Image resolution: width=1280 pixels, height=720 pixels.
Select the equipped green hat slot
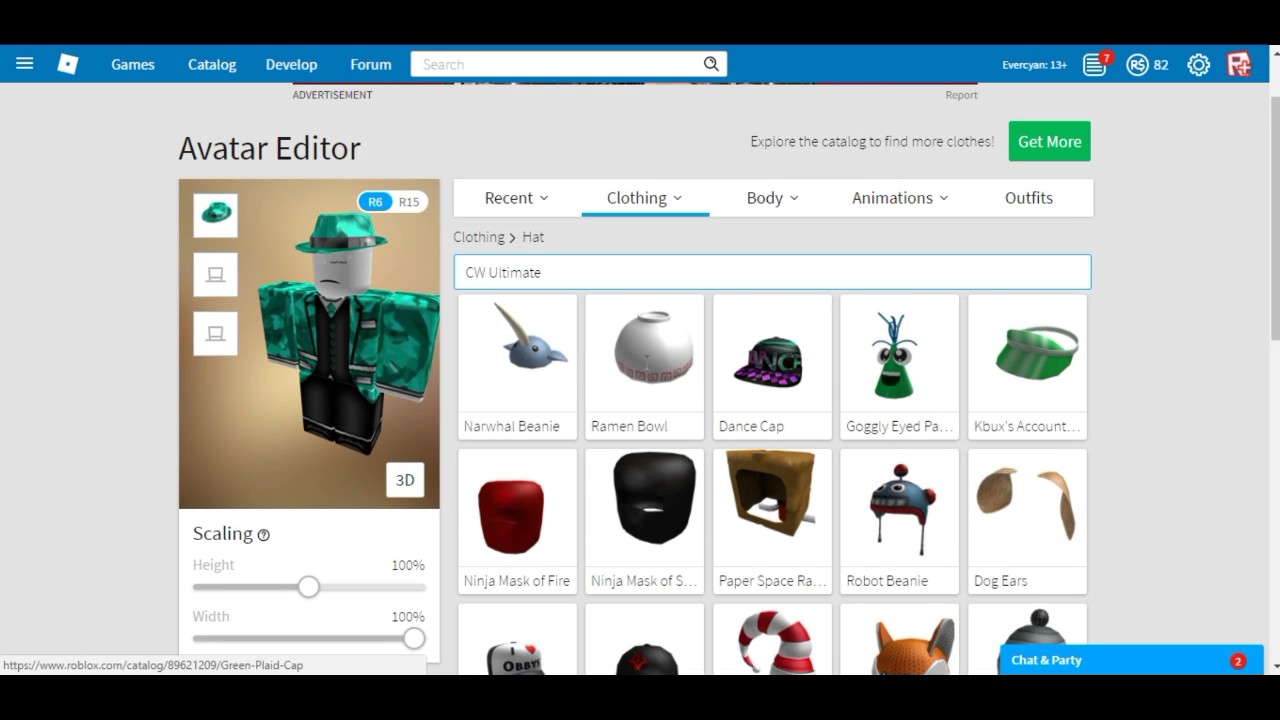(x=216, y=215)
